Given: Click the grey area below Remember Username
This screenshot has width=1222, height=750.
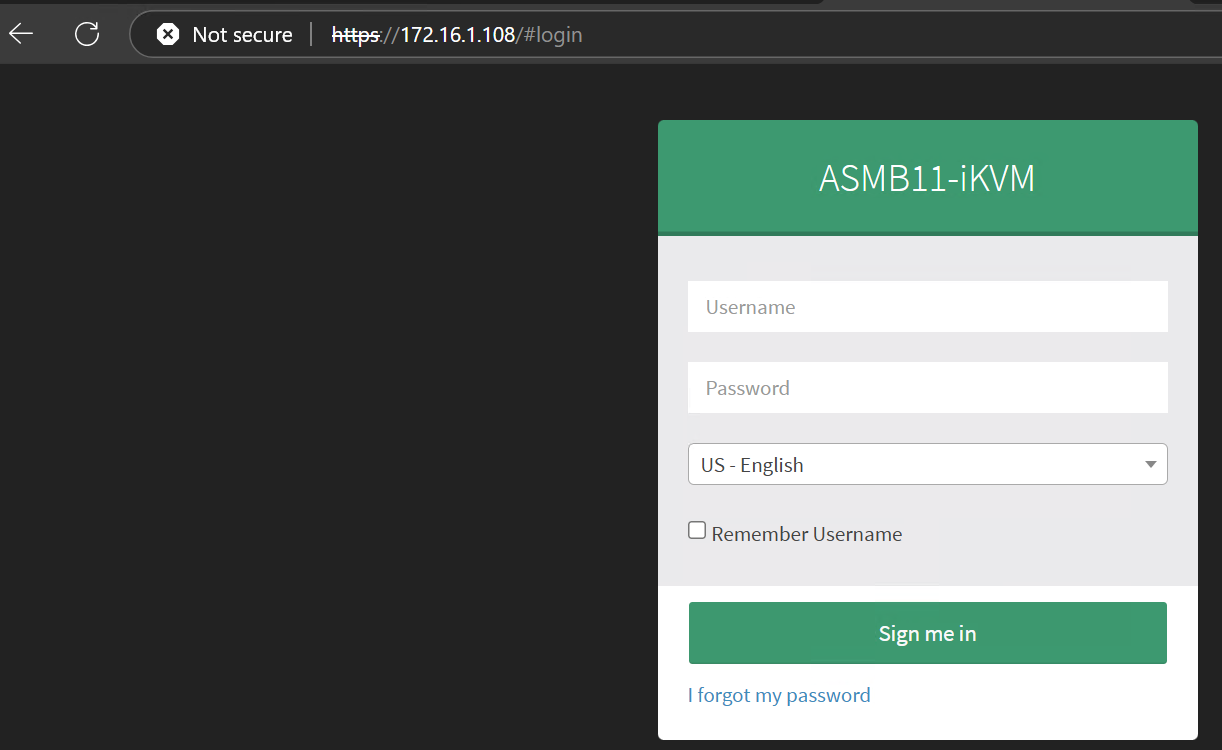Looking at the screenshot, I should [927, 565].
